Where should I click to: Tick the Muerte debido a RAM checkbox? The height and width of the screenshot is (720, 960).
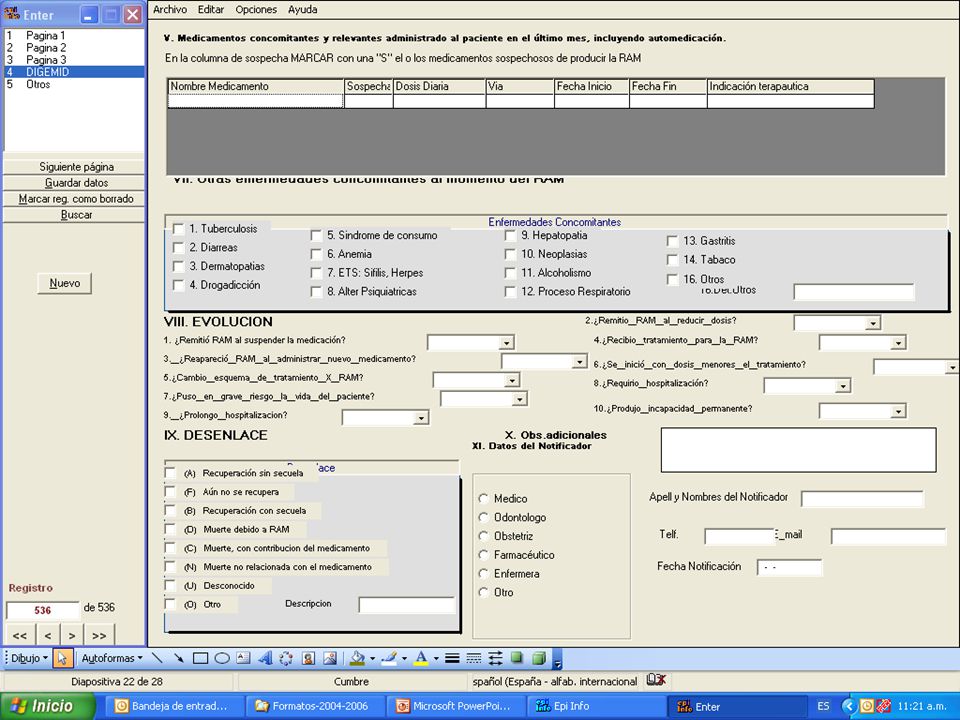pos(170,530)
